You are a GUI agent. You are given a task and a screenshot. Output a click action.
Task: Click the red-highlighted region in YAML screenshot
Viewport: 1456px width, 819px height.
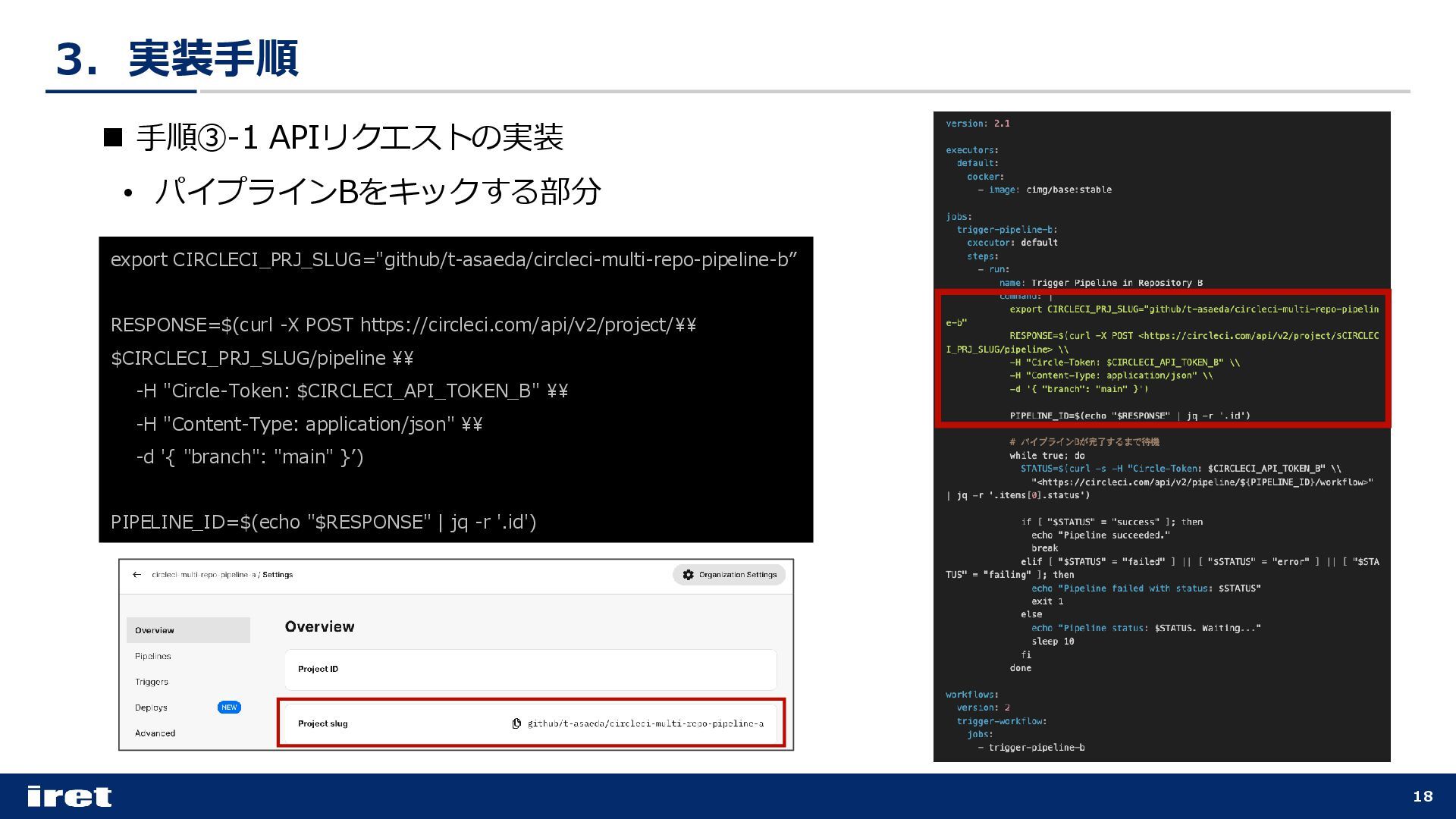coord(1162,358)
